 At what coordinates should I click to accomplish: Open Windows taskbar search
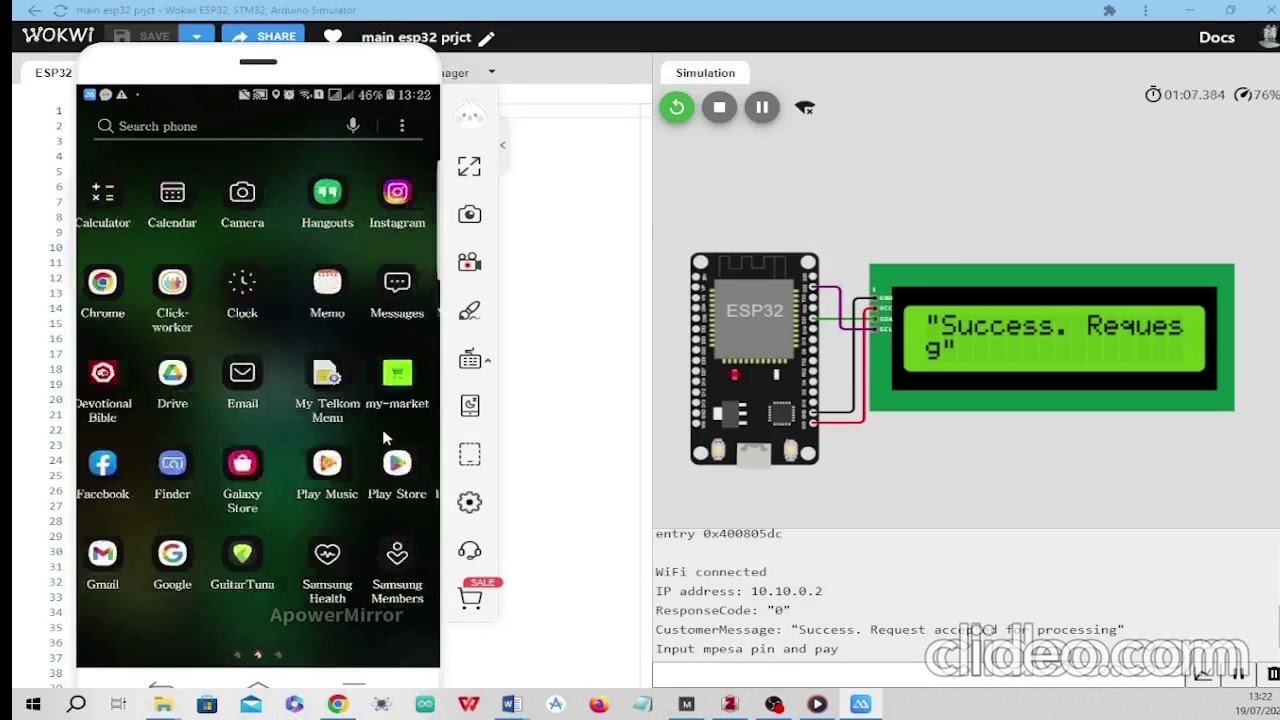pyautogui.click(x=76, y=704)
